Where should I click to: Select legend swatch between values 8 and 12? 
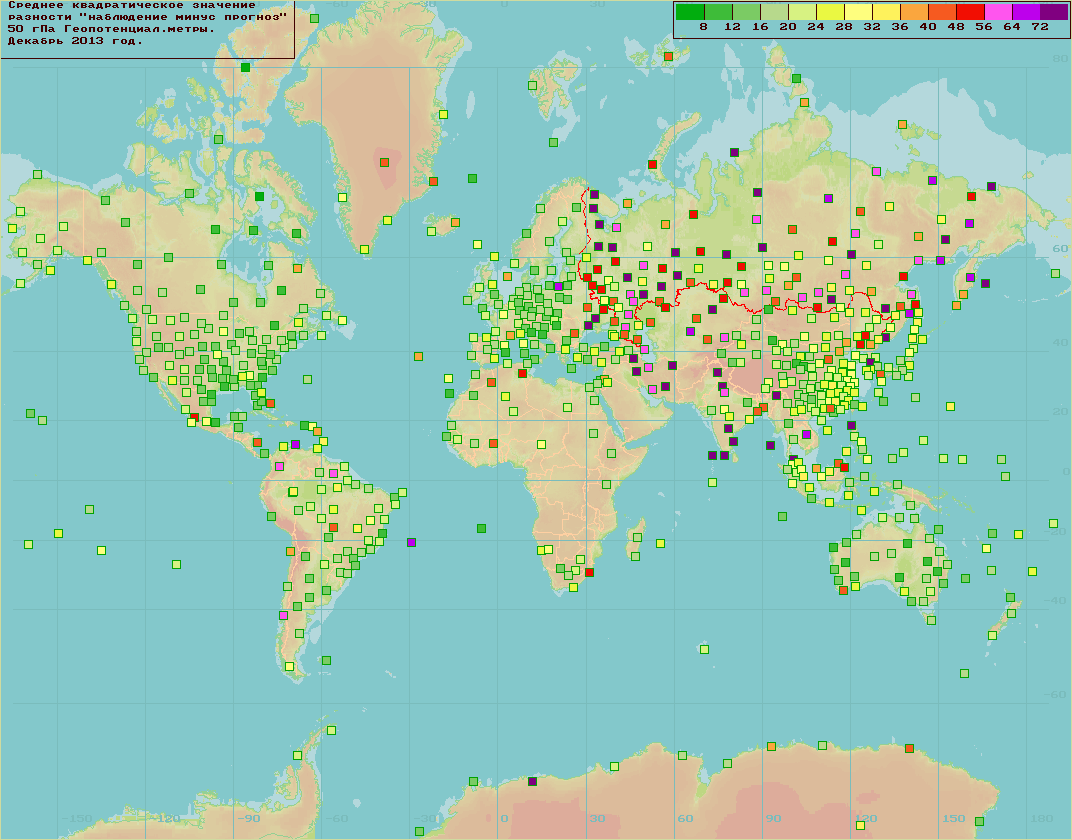pos(718,12)
